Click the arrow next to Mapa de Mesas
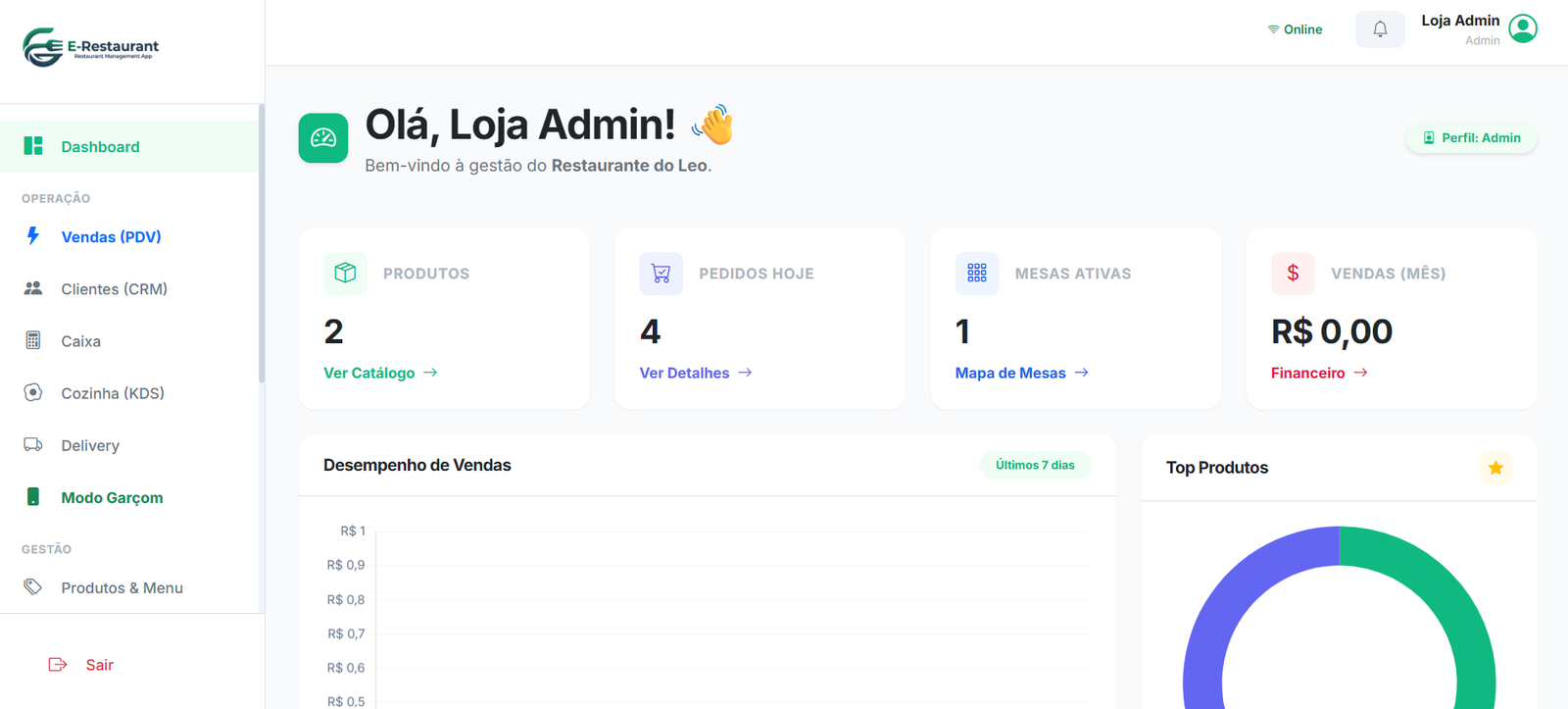 1081,373
